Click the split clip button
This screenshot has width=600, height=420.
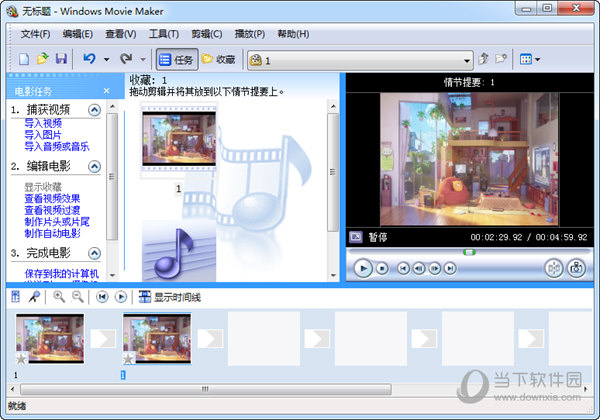pyautogui.click(x=553, y=268)
